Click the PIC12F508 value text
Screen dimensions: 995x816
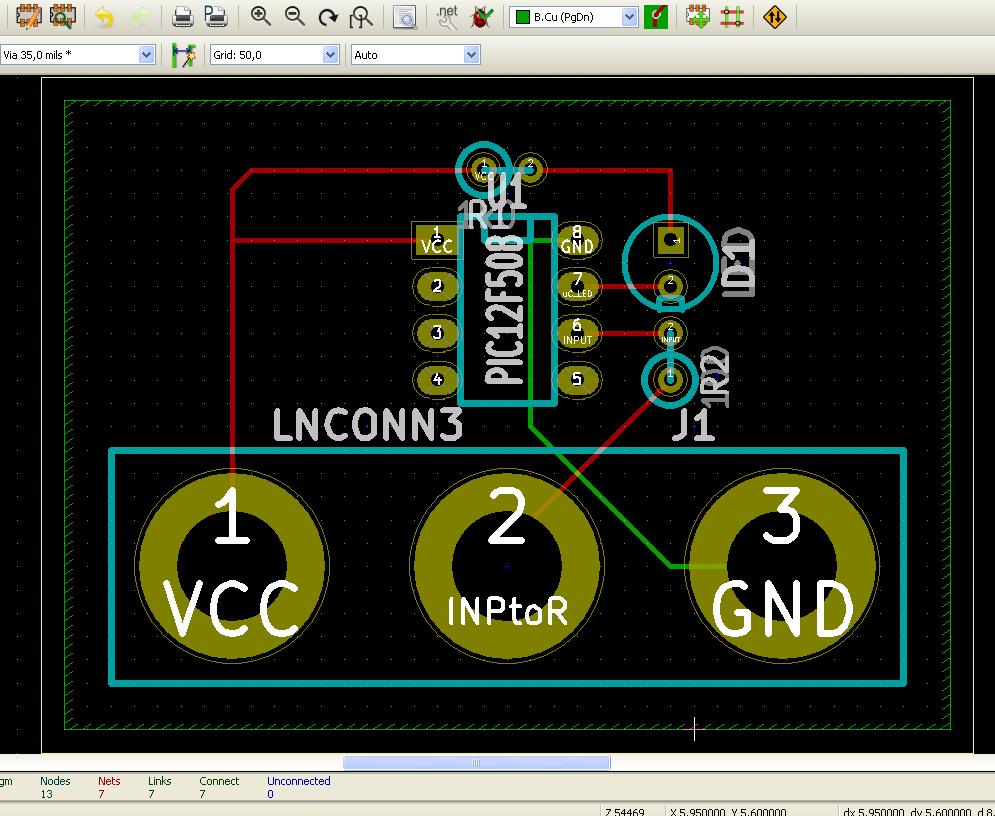click(x=505, y=309)
